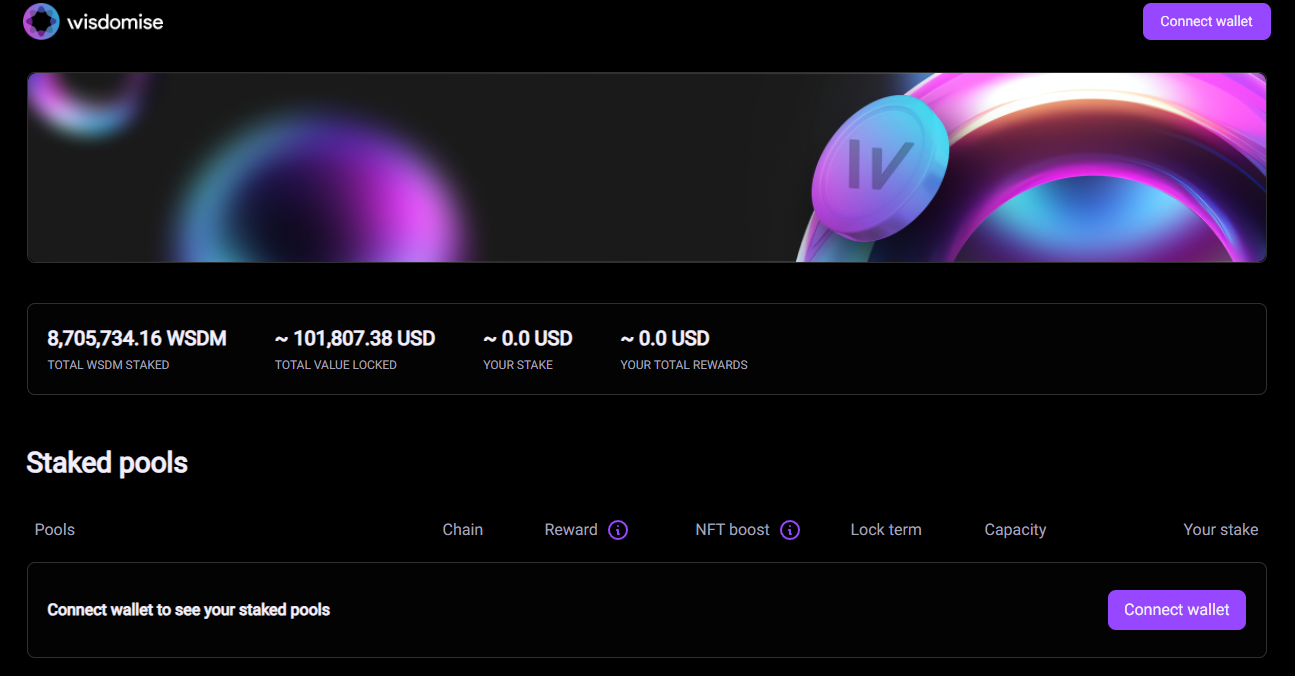Open the NFT boost info icon
1295x676 pixels.
(x=790, y=530)
